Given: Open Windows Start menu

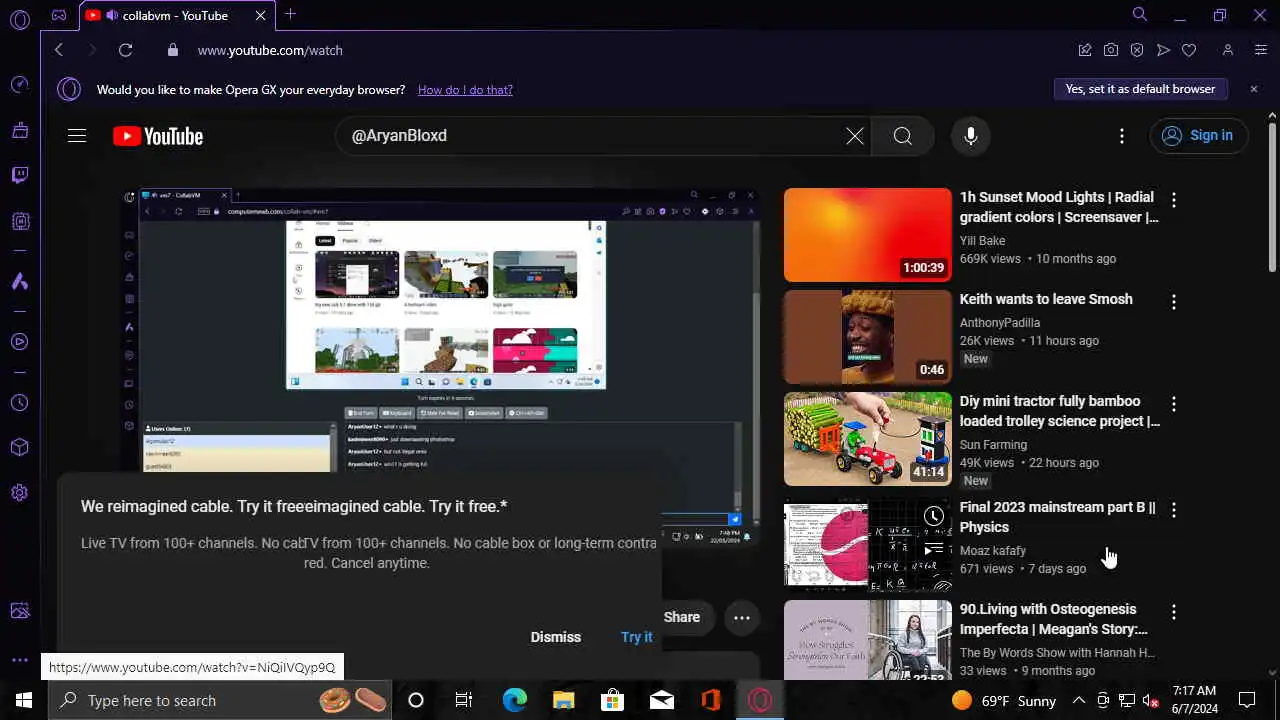Looking at the screenshot, I should pyautogui.click(x=24, y=700).
